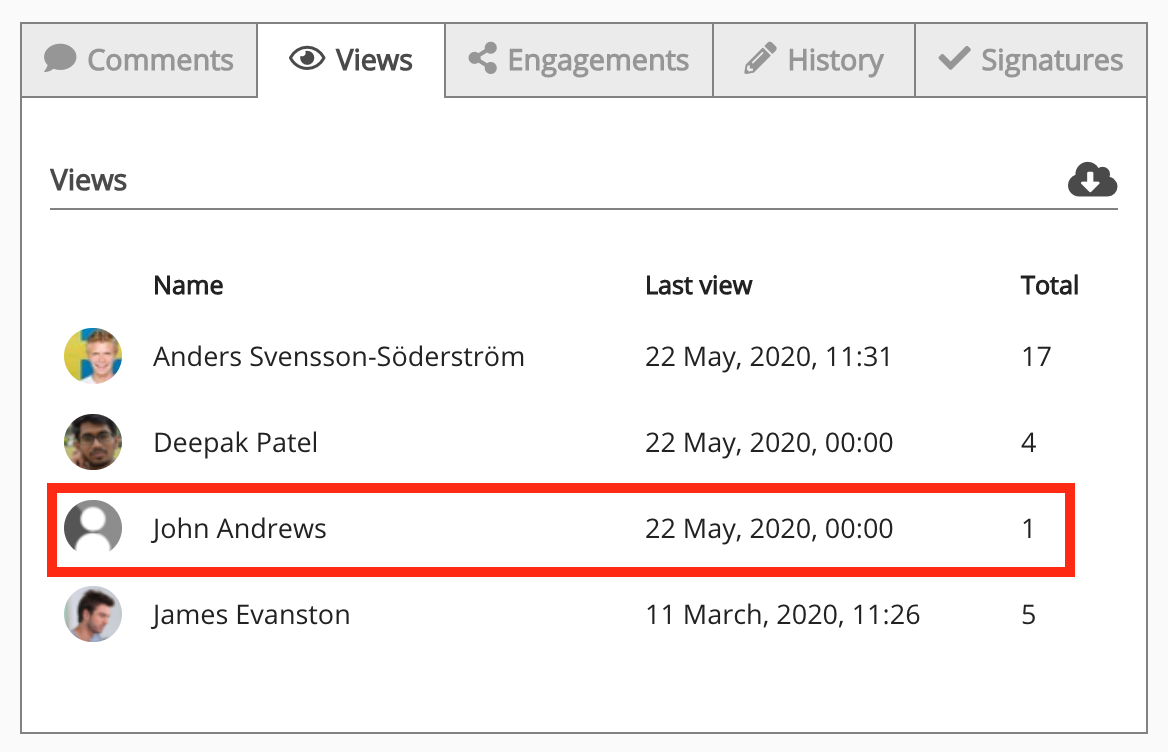This screenshot has height=752, width=1168.
Task: Open the Comments tab
Action: pos(139,60)
